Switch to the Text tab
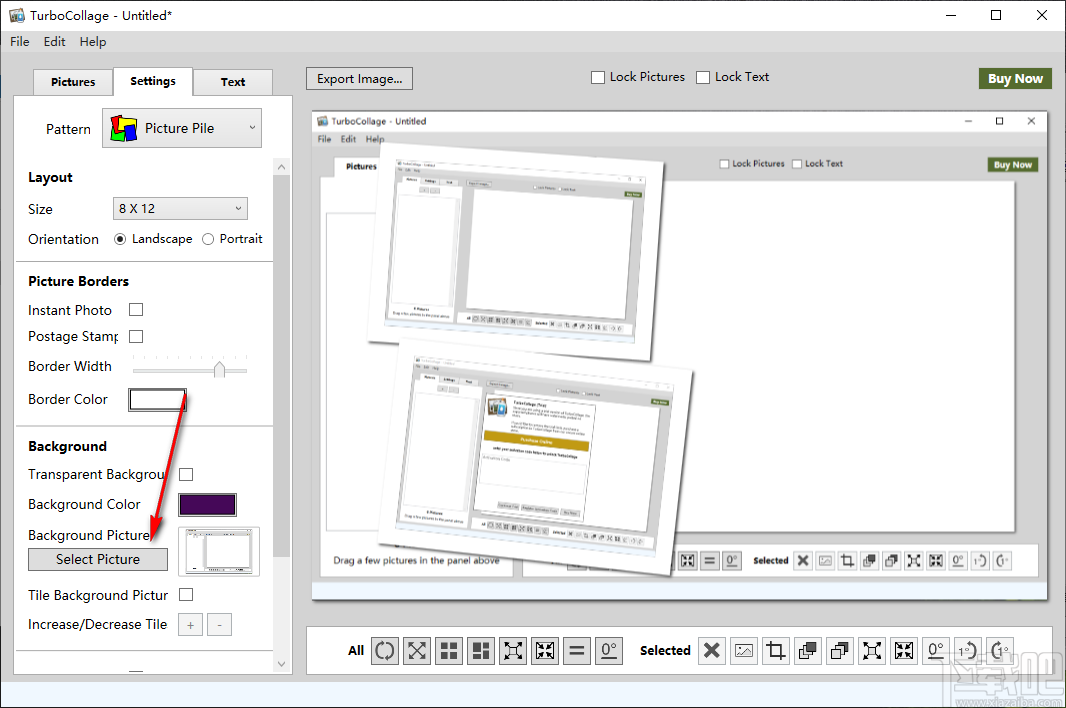The width and height of the screenshot is (1066, 708). [x=233, y=82]
